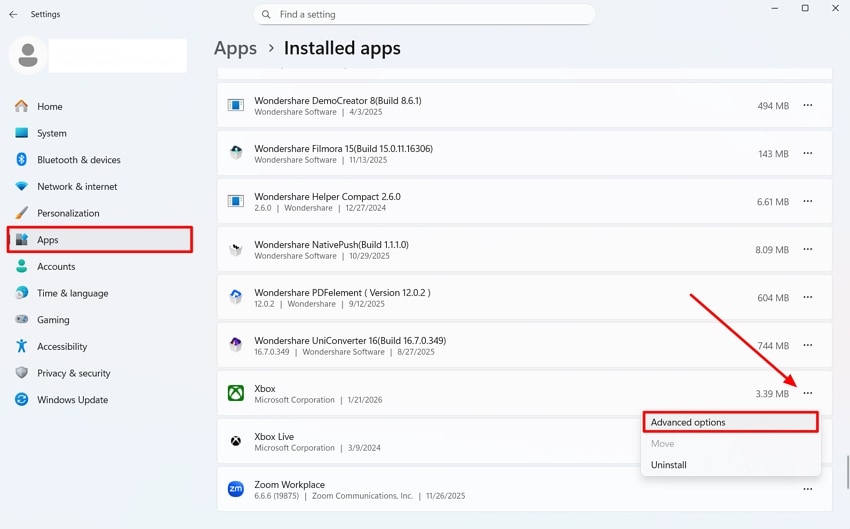Viewport: 850px width, 529px height.
Task: Click the Settings window title text
Action: point(46,15)
